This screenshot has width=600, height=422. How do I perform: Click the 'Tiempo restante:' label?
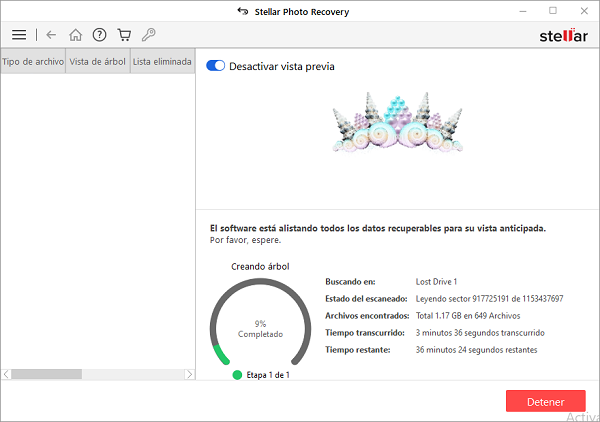[x=357, y=350]
